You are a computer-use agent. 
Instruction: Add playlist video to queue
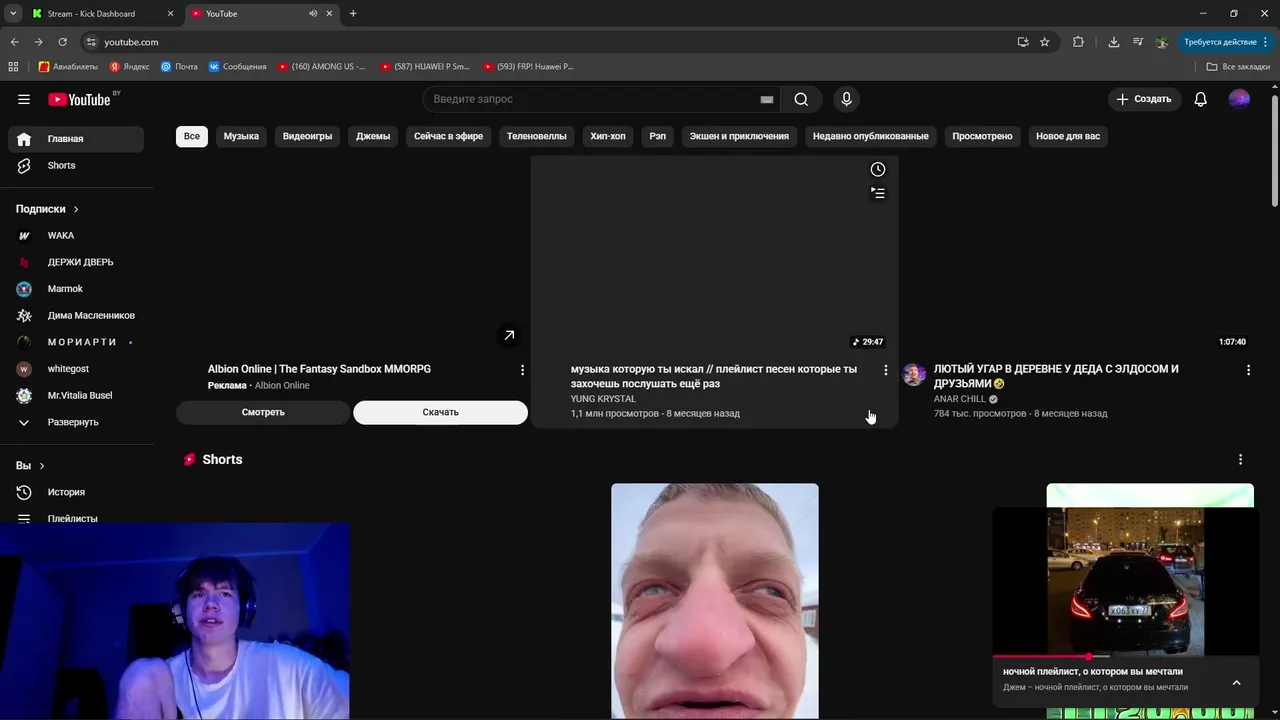pyautogui.click(x=878, y=193)
